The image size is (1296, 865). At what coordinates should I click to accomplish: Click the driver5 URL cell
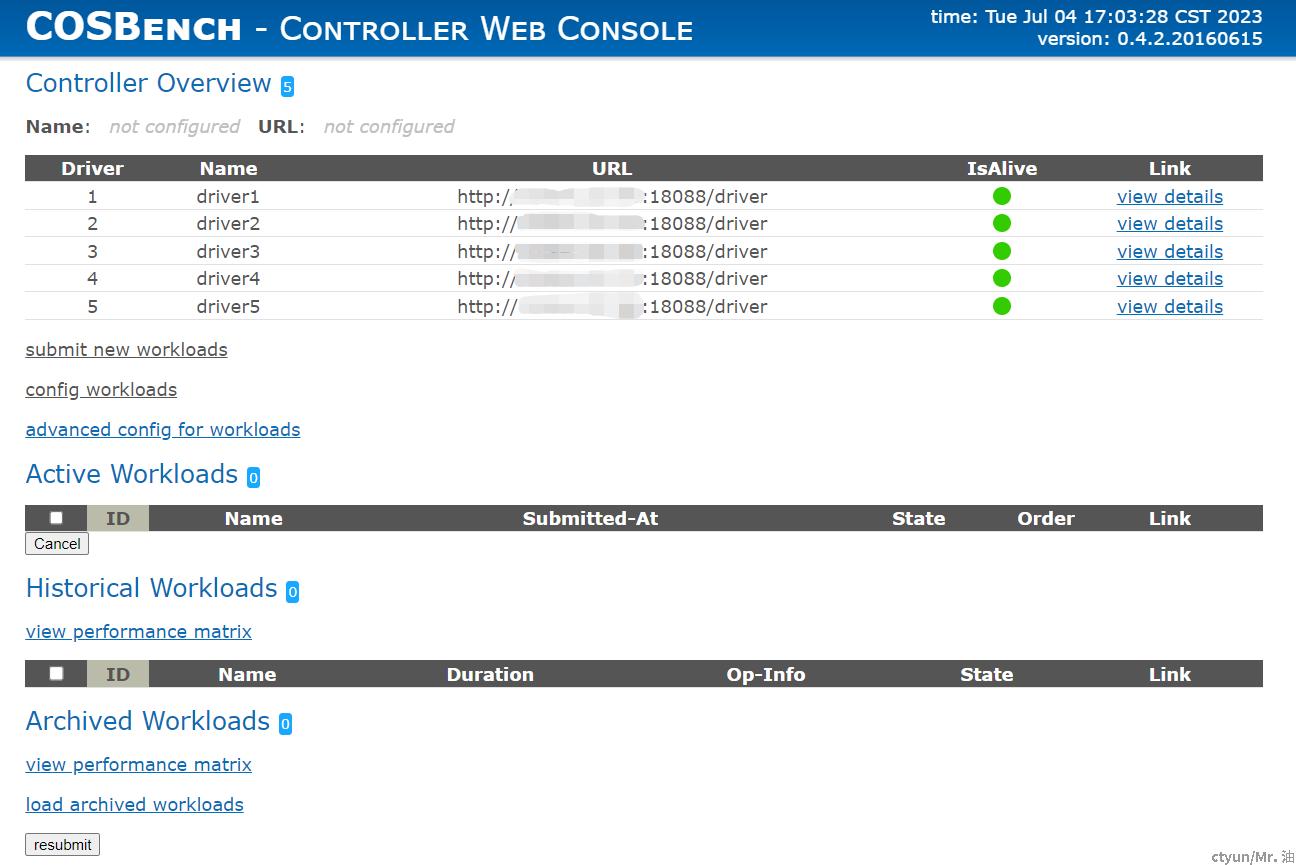pos(612,306)
